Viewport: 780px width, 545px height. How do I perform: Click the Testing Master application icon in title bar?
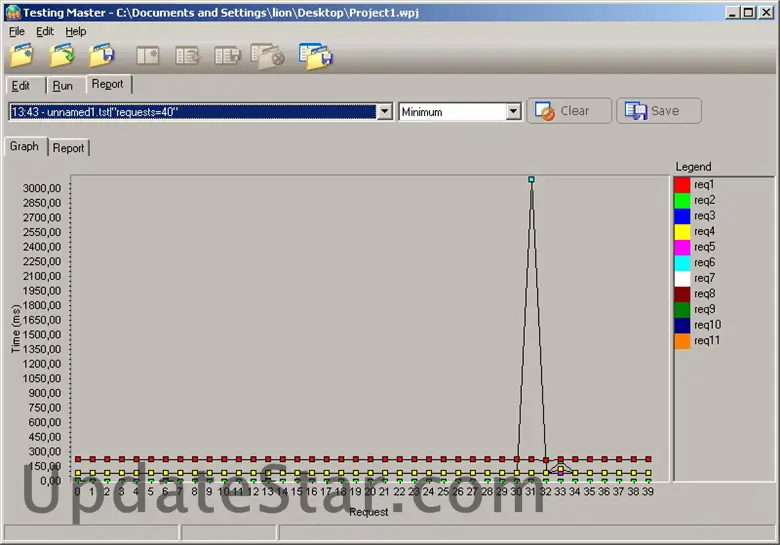click(13, 12)
